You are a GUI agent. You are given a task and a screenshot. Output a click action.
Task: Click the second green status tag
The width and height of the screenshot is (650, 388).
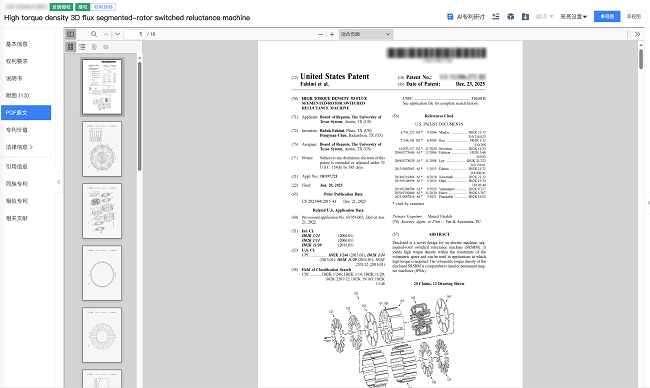pyautogui.click(x=82, y=7)
